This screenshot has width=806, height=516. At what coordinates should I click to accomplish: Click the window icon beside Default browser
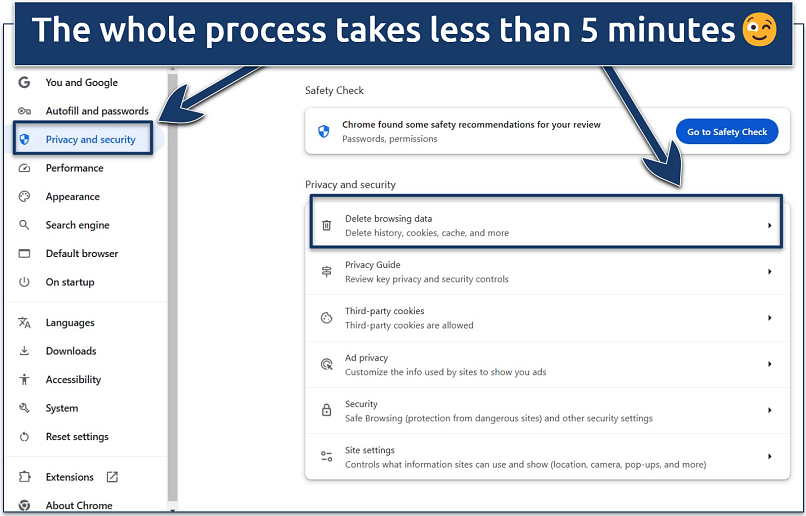pyautogui.click(x=24, y=253)
